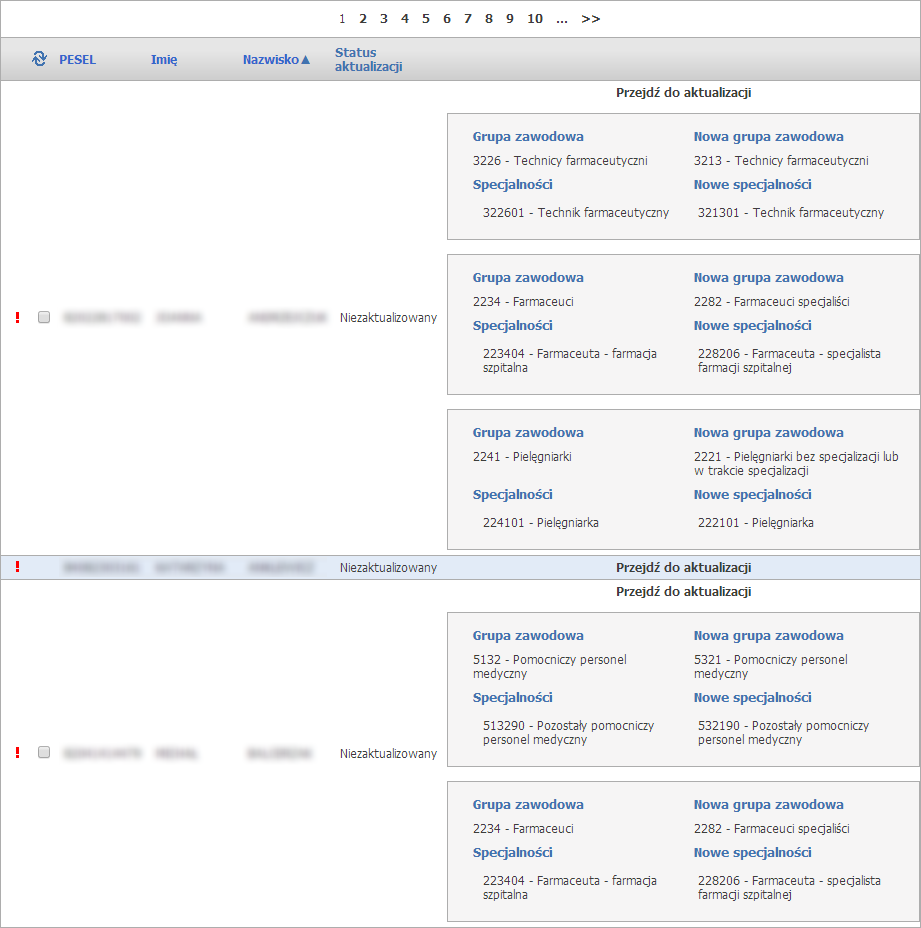Viewport: 921px width, 928px height.
Task: Sort by the Imię column header
Action: point(164,60)
